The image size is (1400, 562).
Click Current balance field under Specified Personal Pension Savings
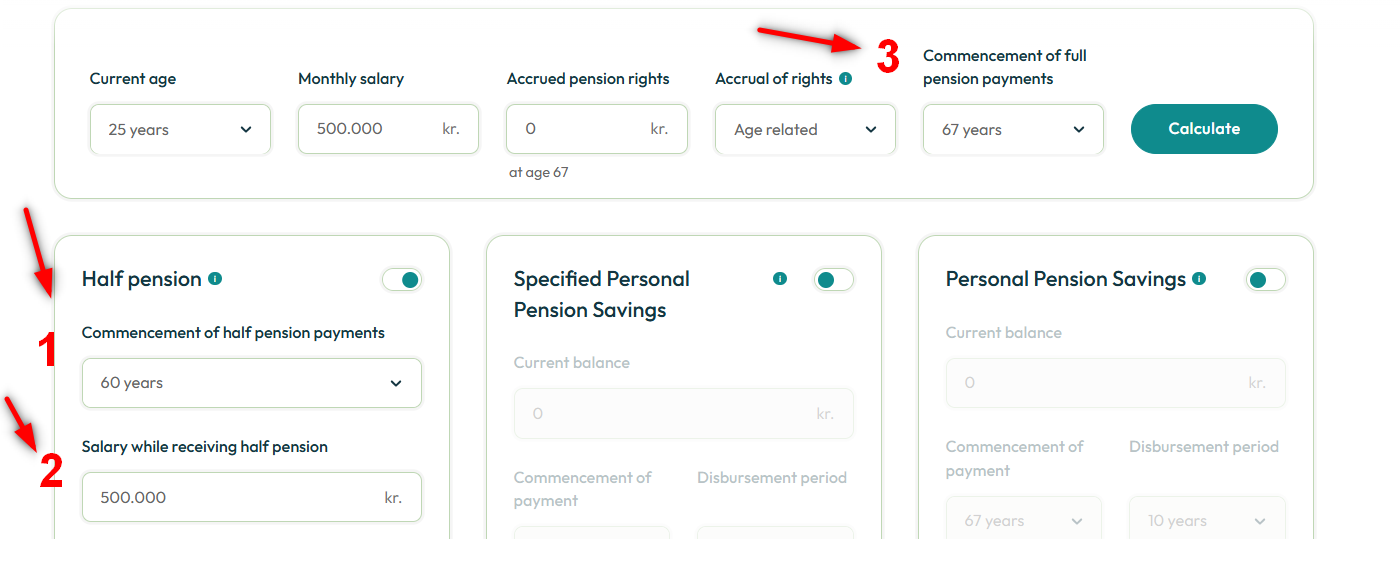click(684, 413)
